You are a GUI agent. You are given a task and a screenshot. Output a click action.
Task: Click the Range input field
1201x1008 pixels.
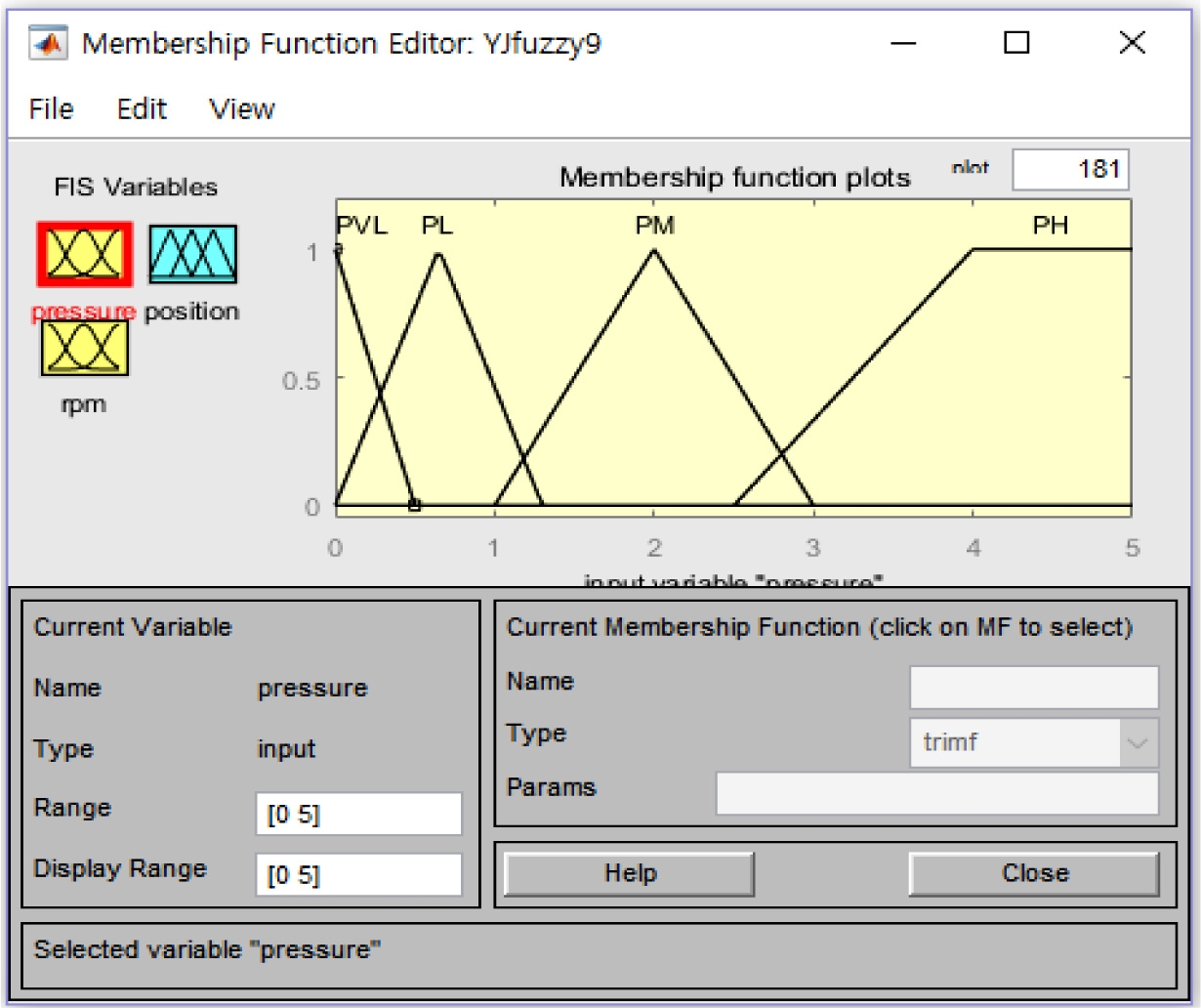click(358, 815)
